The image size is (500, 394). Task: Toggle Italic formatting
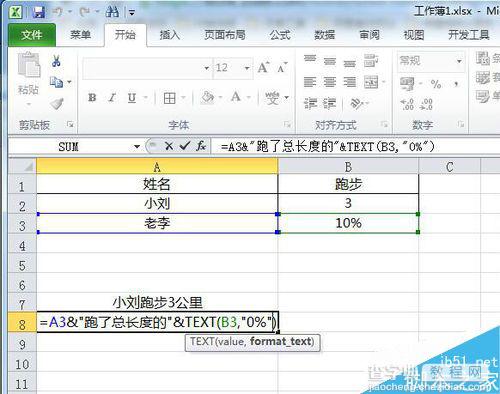pos(112,98)
